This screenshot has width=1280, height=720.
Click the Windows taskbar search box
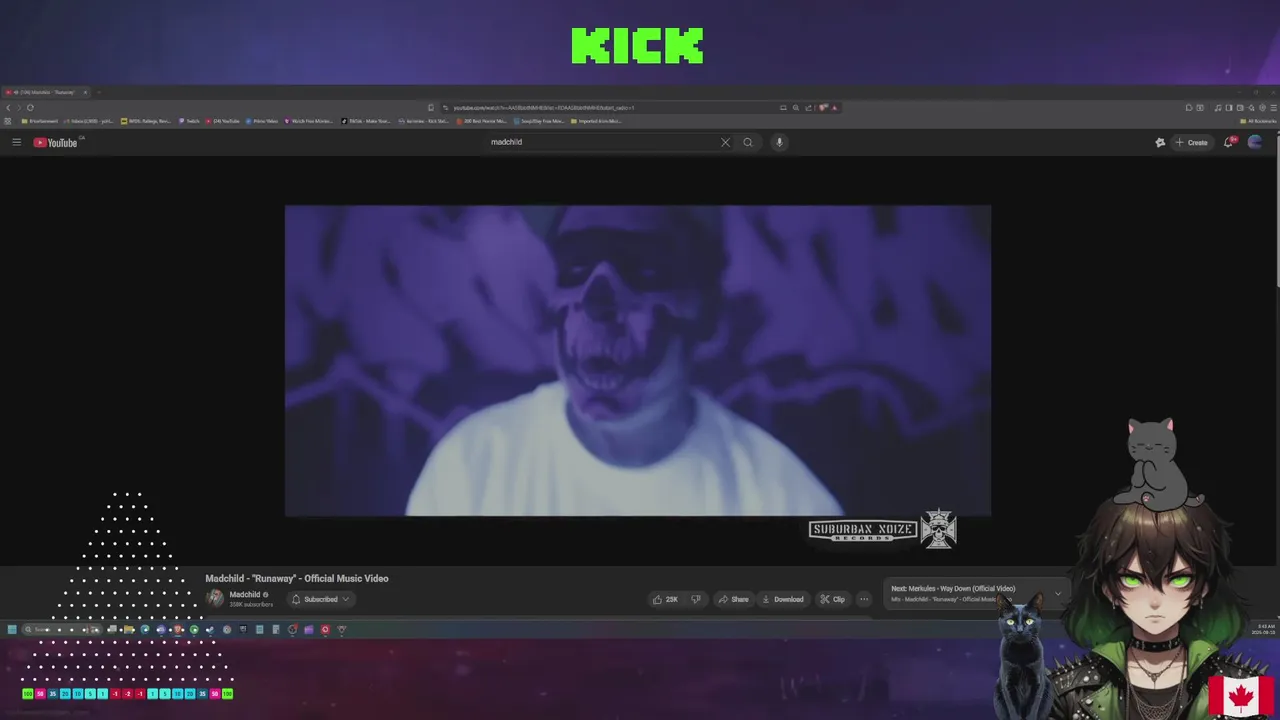click(x=62, y=630)
